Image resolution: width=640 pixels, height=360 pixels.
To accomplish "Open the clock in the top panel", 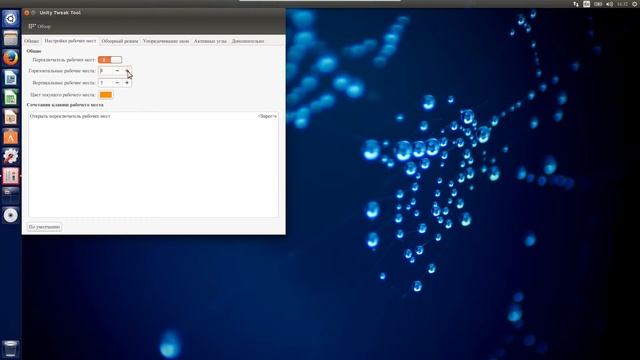I will [622, 4].
